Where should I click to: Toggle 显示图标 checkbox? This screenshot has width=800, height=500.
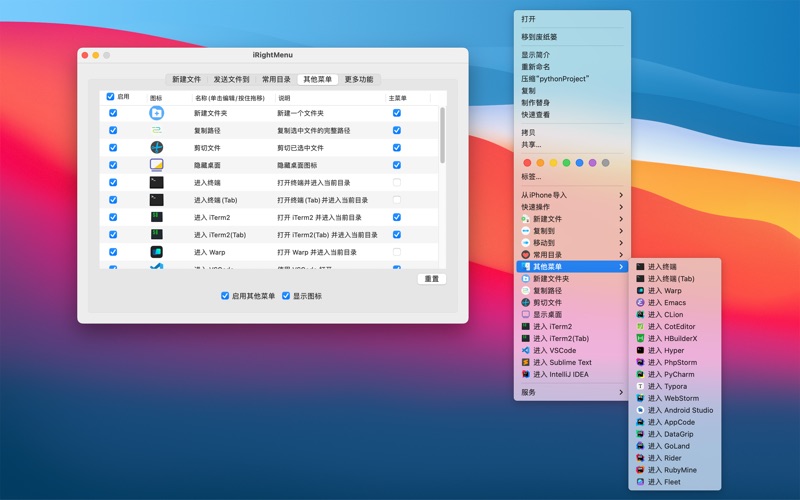286,295
